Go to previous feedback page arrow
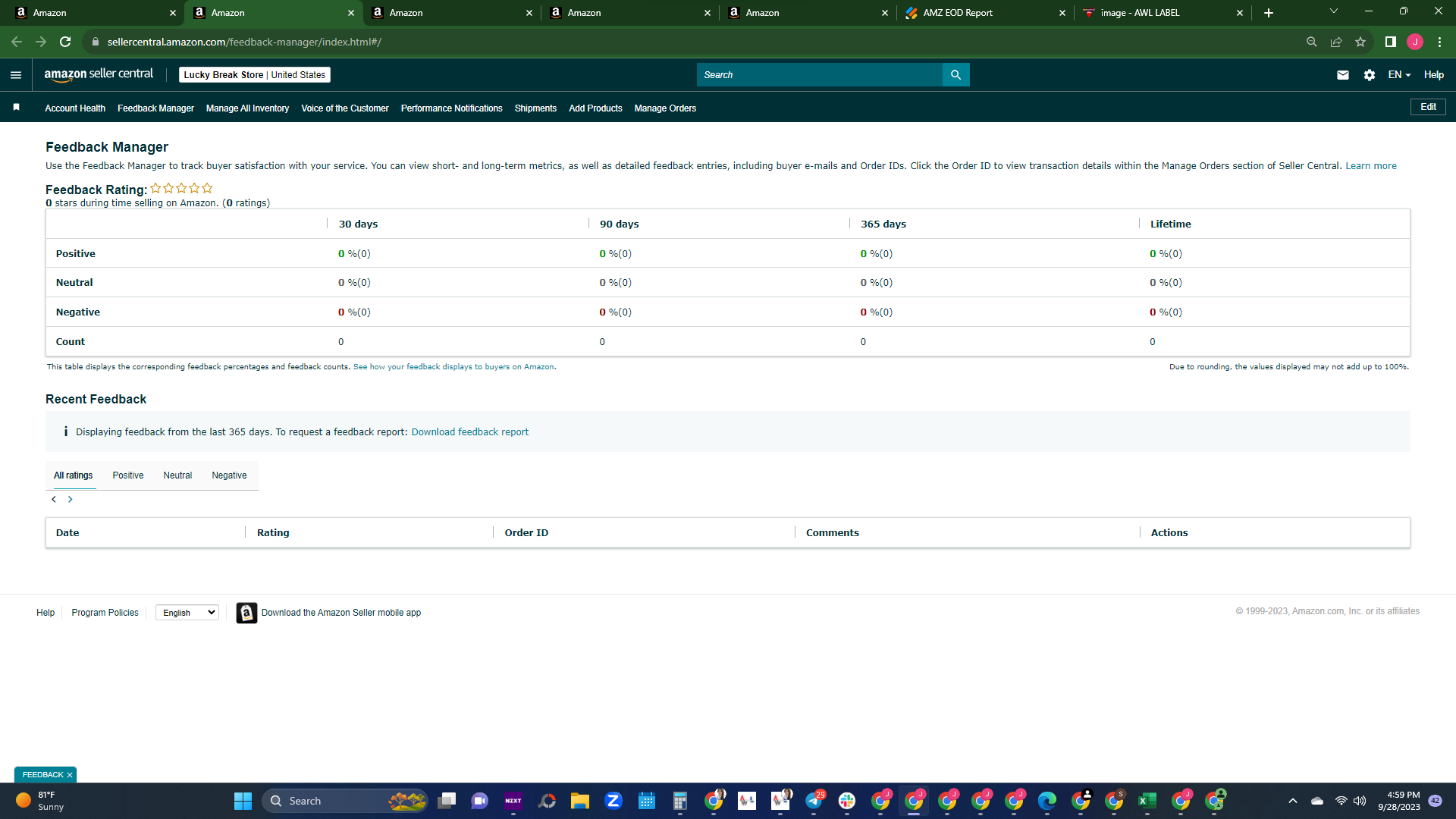1456x819 pixels. (54, 499)
